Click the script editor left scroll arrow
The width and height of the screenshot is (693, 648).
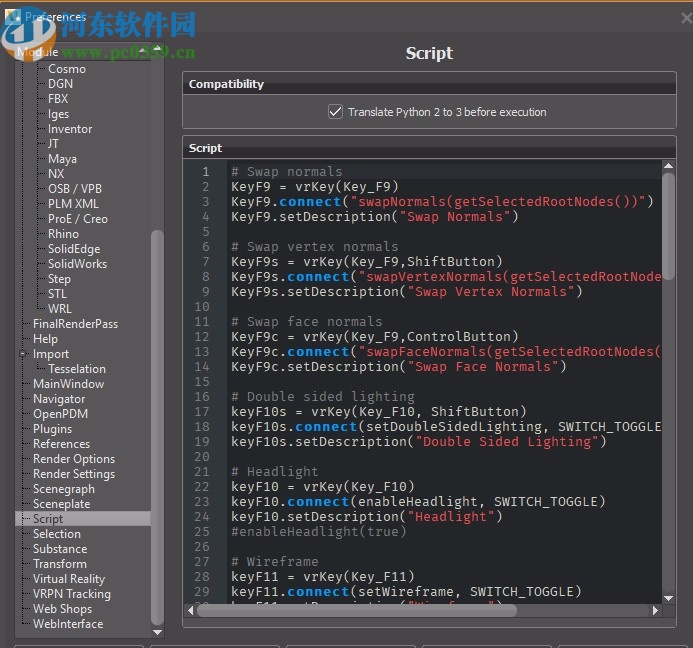click(190, 610)
